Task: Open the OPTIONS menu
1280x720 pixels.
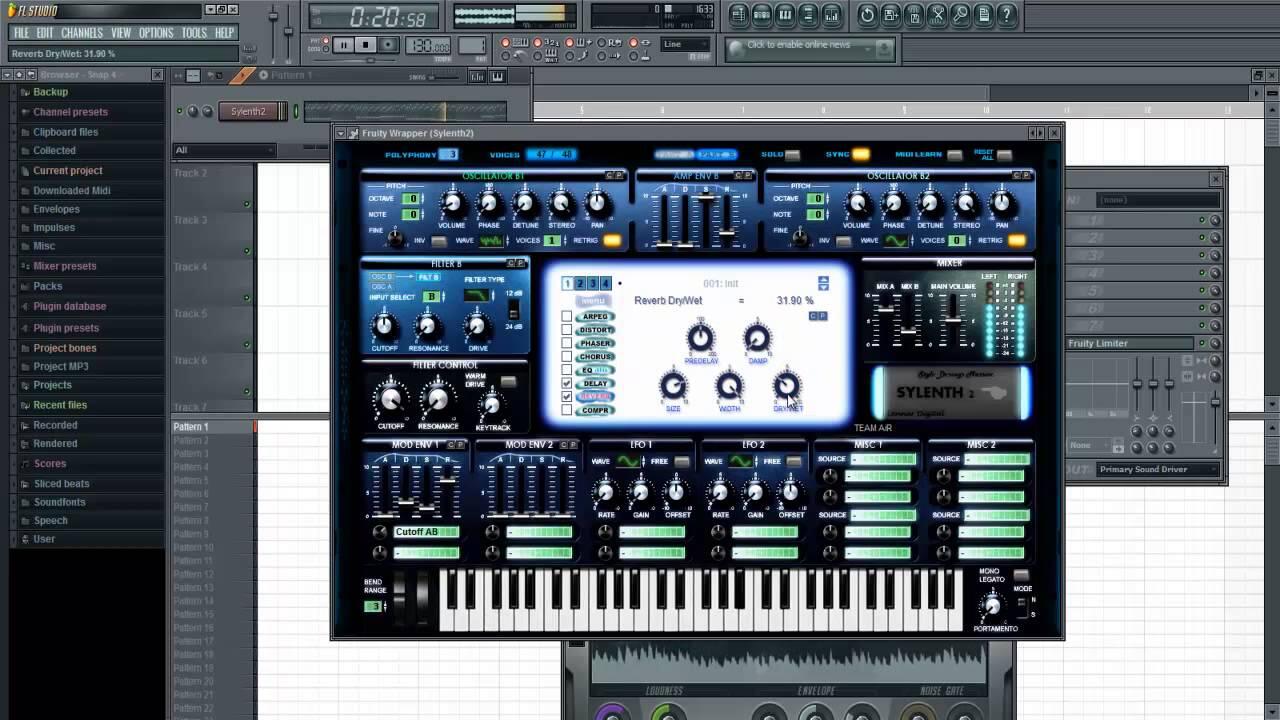Action: [x=156, y=33]
